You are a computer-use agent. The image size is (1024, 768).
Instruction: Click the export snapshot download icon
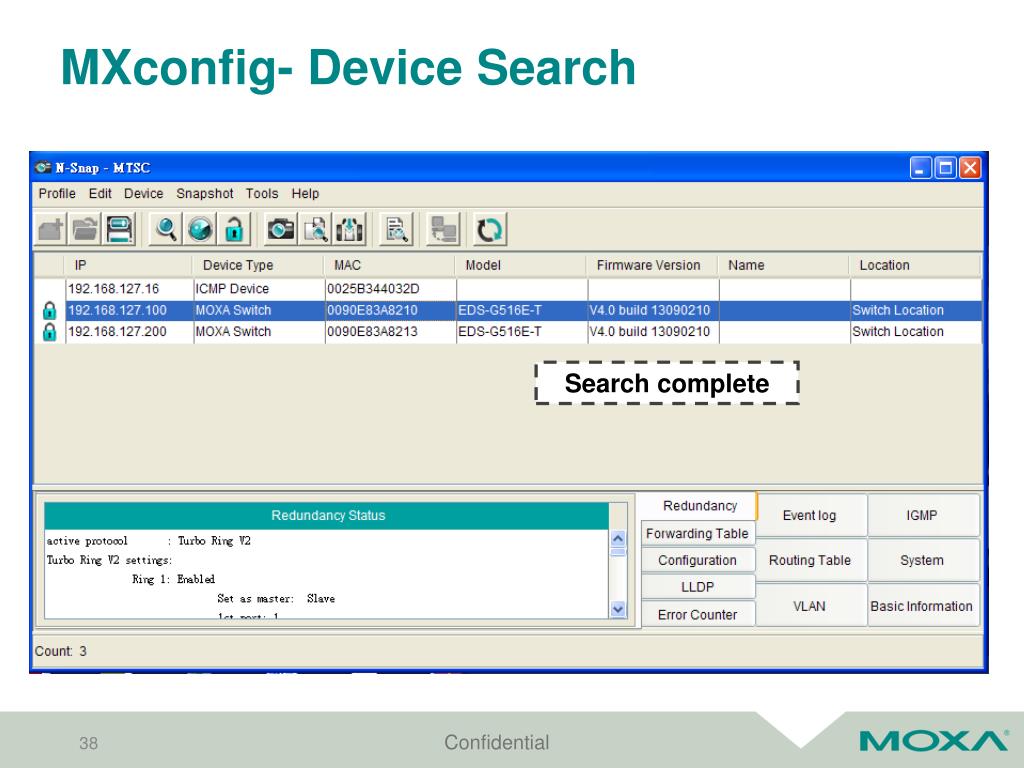click(349, 229)
